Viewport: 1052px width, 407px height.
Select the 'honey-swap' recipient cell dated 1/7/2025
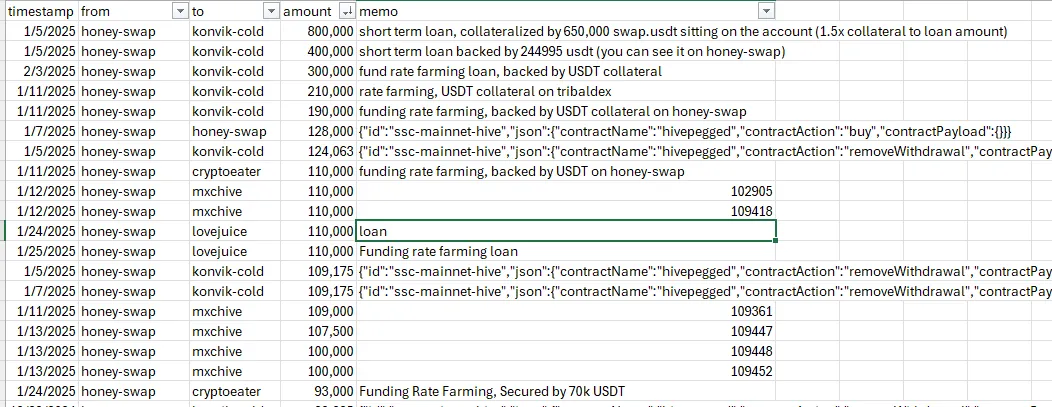pyautogui.click(x=235, y=131)
